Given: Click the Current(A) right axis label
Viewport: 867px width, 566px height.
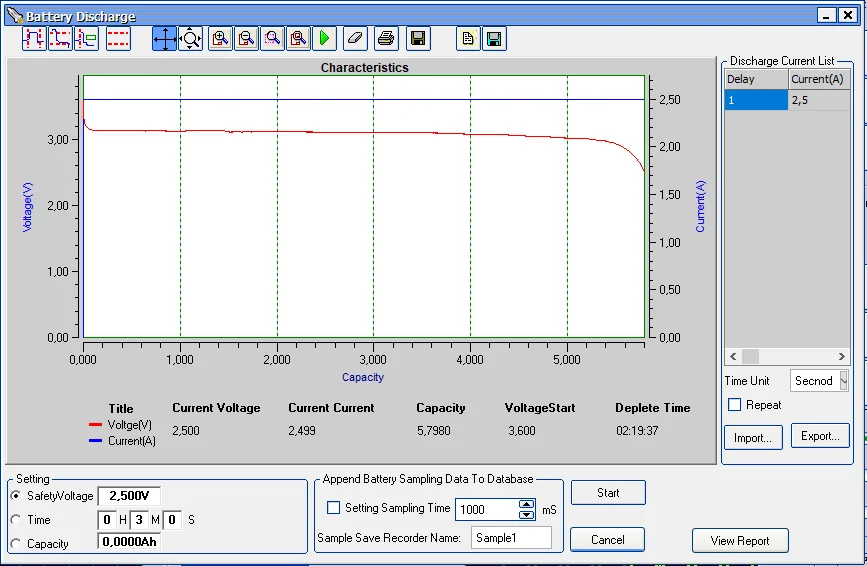Looking at the screenshot, I should tap(700, 206).
